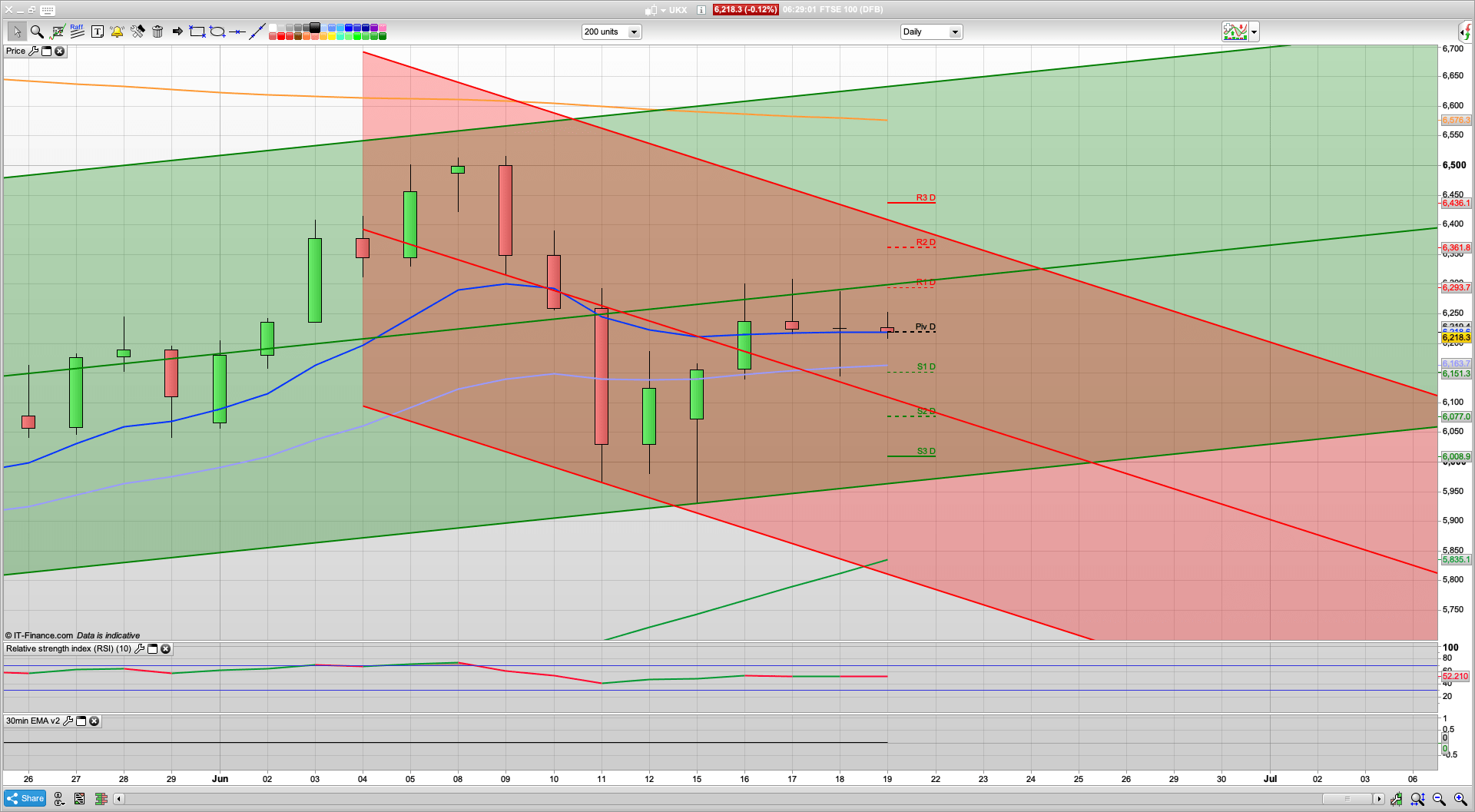1475x812 pixels.
Task: Pick the white color swatch
Action: coord(273,28)
